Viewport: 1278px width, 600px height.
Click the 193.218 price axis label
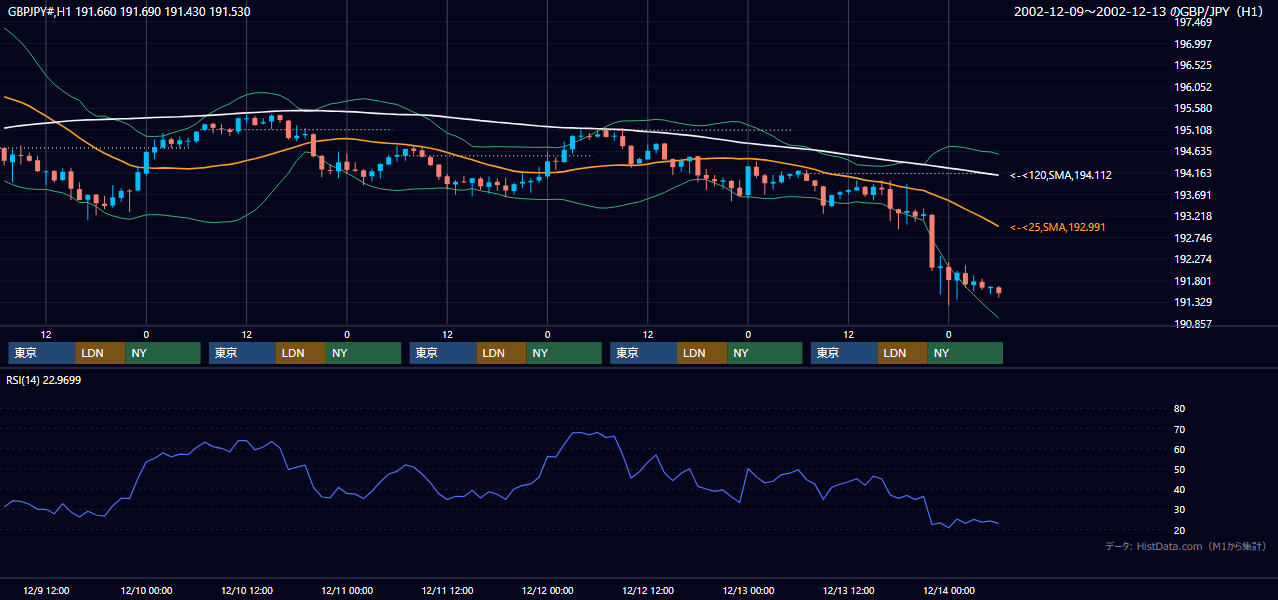pos(1193,216)
